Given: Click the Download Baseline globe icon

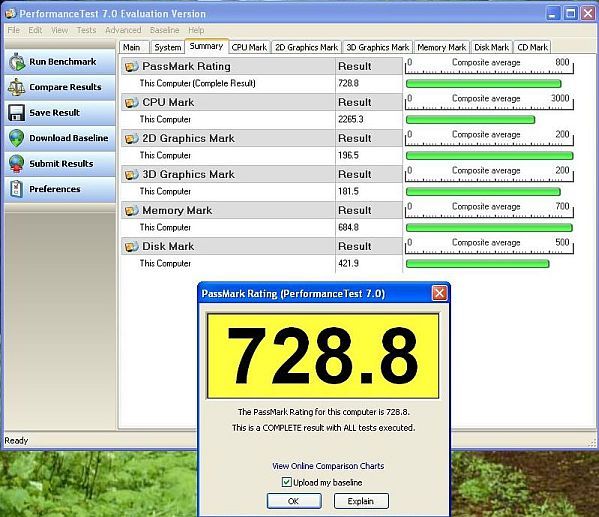Looking at the screenshot, I should (x=16, y=138).
